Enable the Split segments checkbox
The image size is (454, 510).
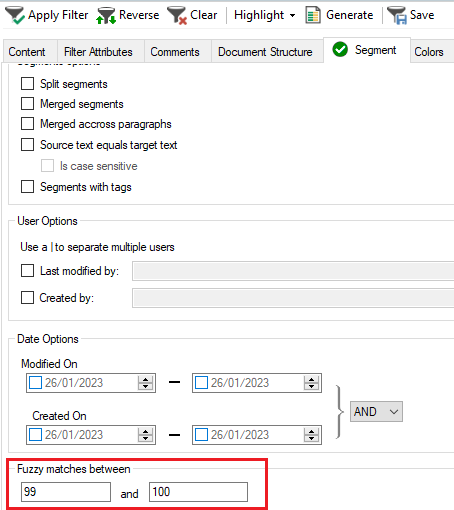click(27, 84)
